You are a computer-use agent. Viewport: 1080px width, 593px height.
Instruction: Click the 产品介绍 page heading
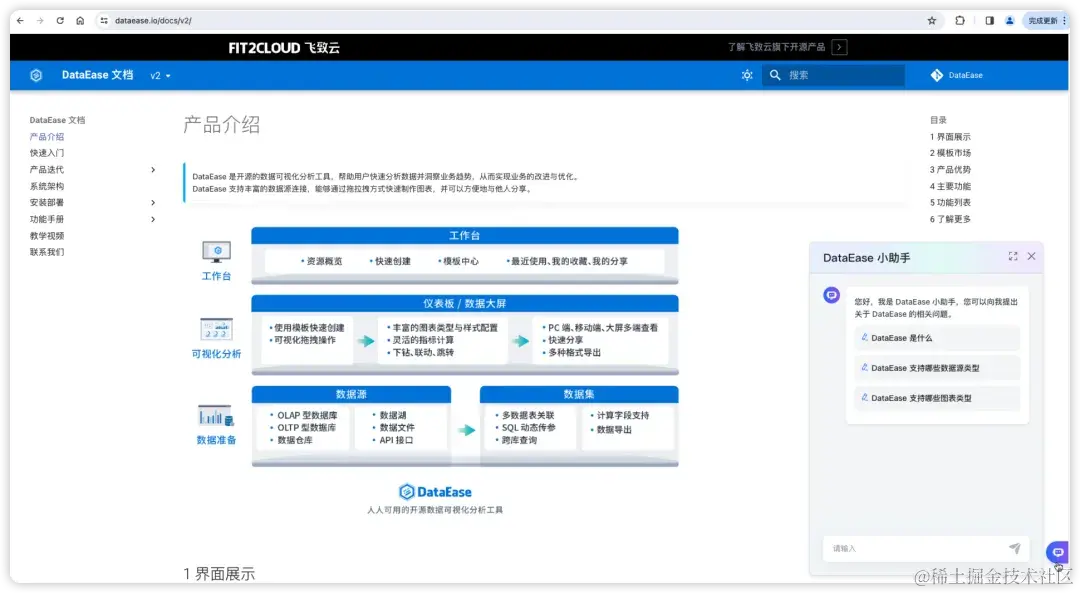click(221, 125)
